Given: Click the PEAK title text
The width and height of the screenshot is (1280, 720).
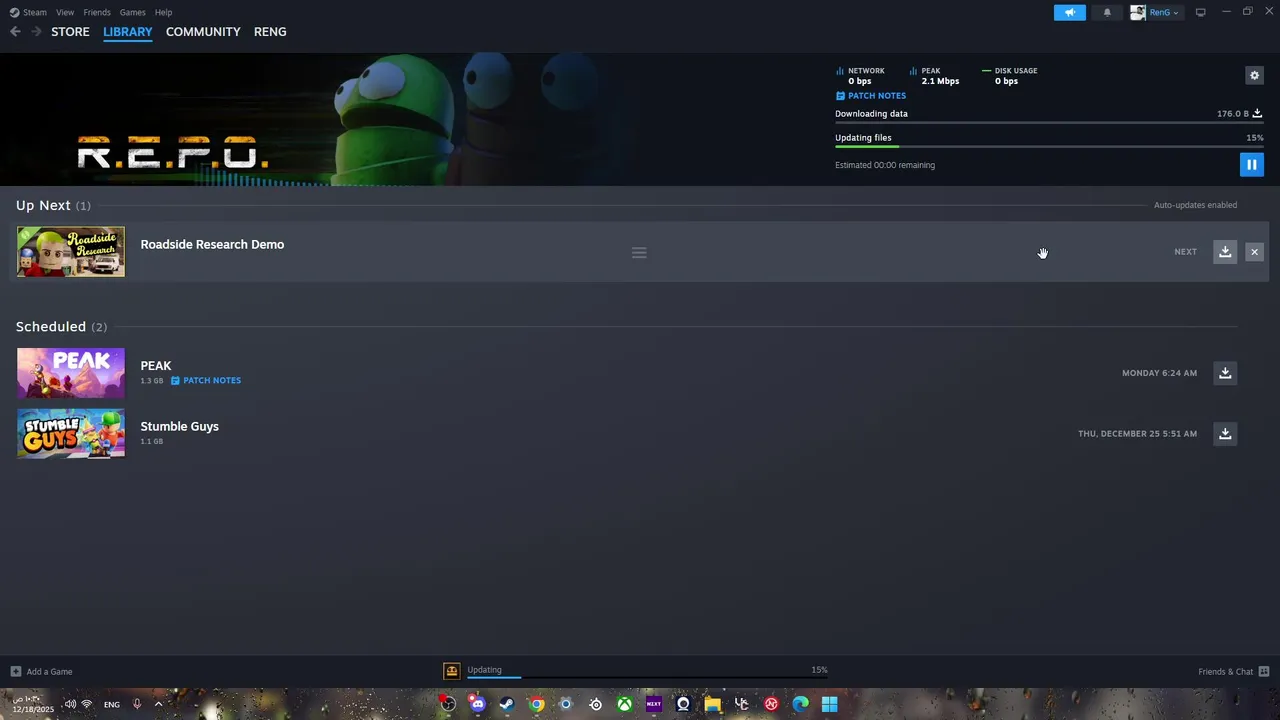Looking at the screenshot, I should 156,366.
